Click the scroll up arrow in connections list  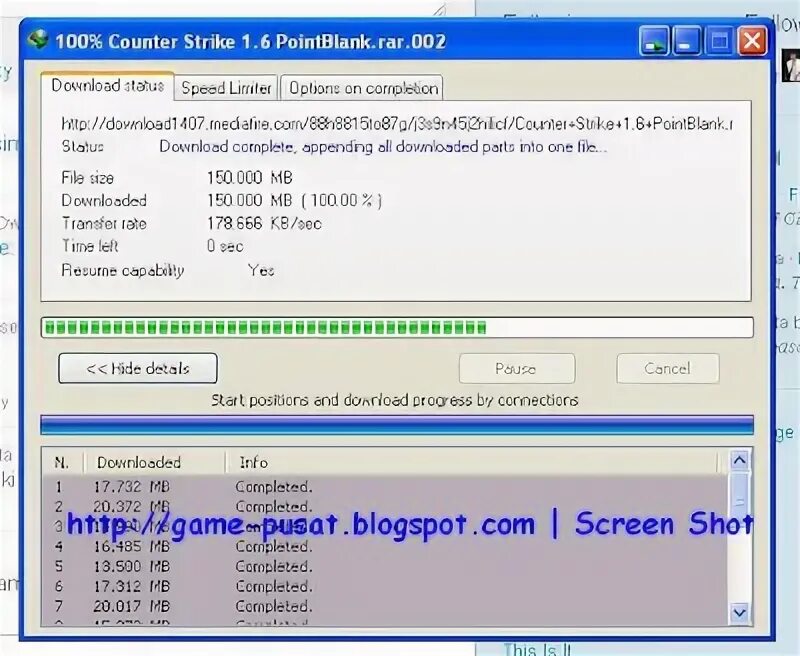click(x=740, y=461)
